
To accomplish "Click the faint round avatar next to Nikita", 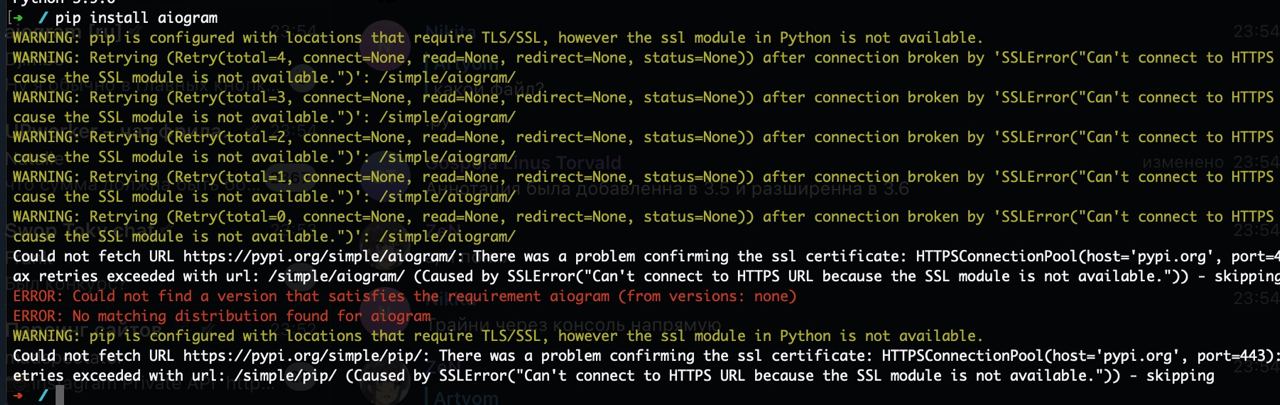I will coord(385,40).
